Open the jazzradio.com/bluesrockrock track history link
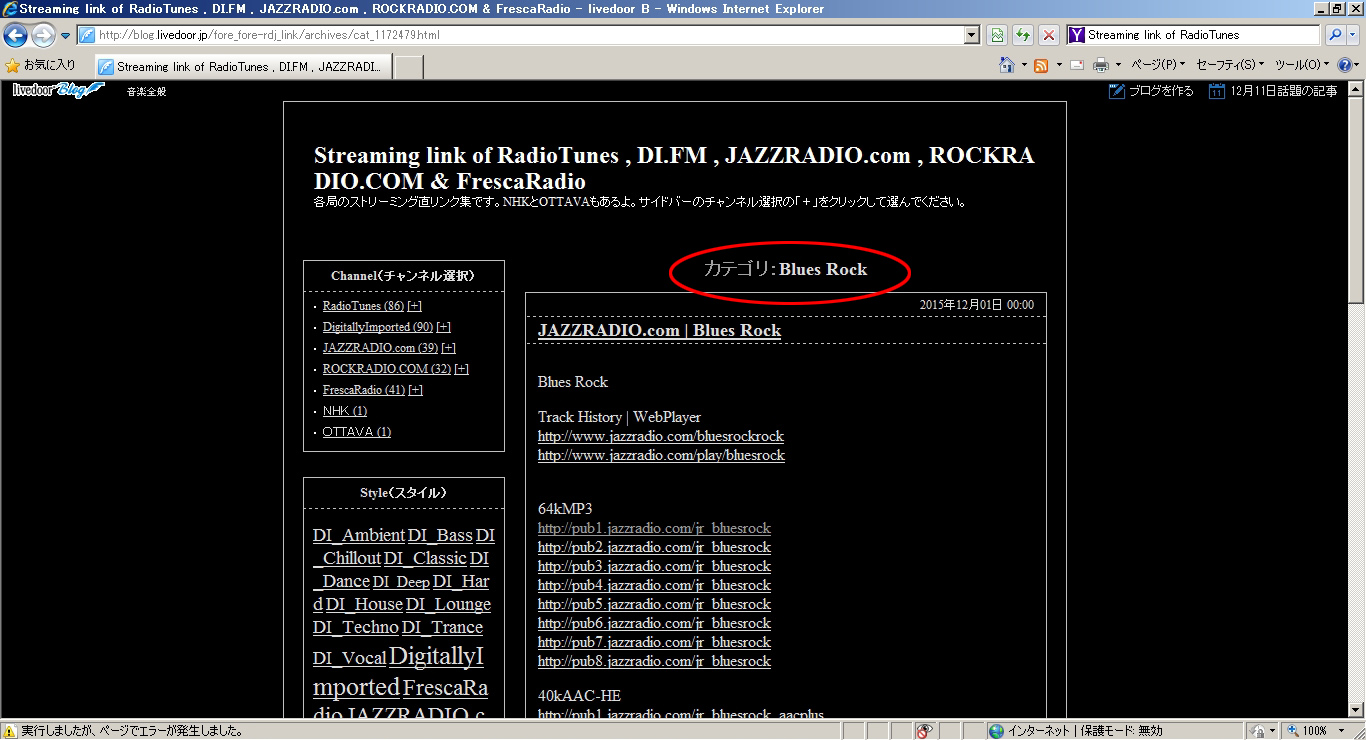The image size is (1366, 740). point(661,437)
